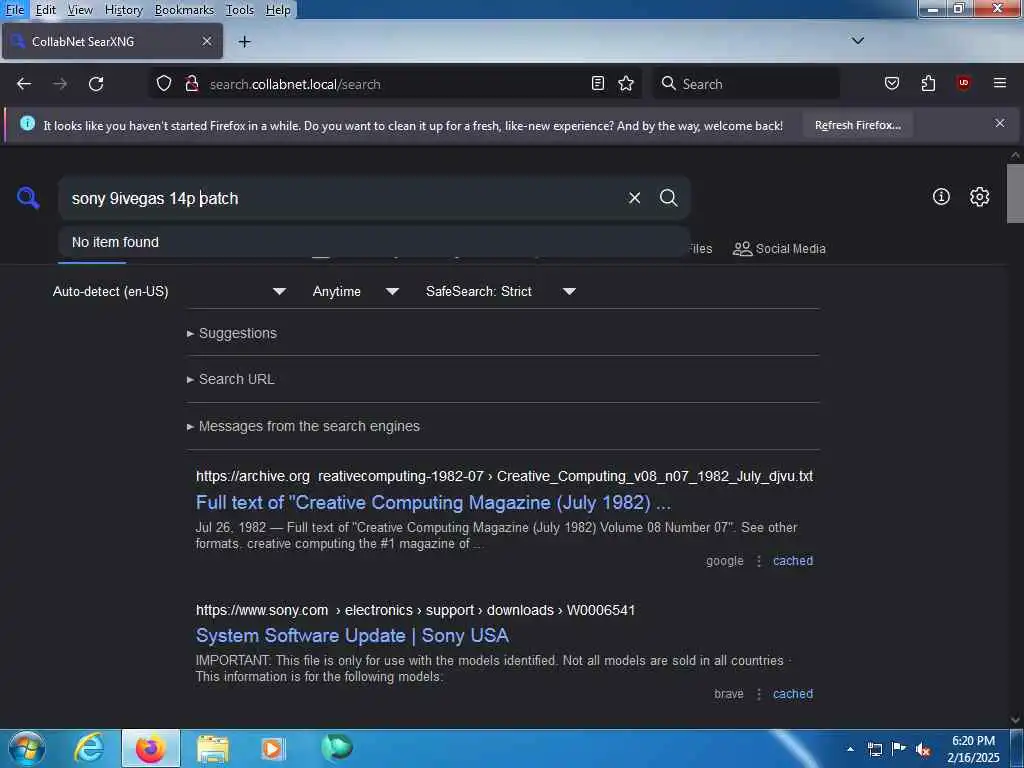The width and height of the screenshot is (1024, 768).
Task: Launch Internet Explorer from the taskbar
Action: pos(89,749)
